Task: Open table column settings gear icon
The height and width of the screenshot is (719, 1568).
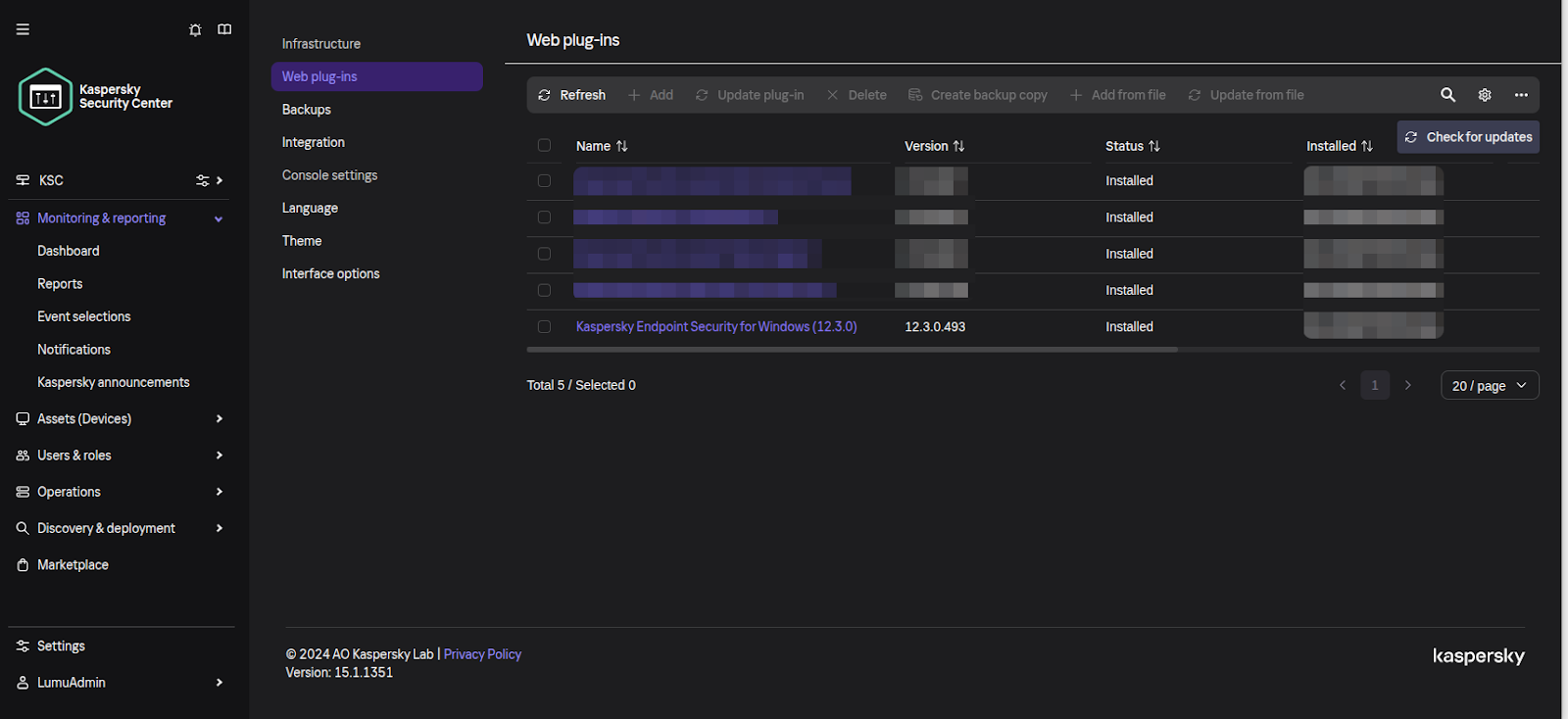Action: pos(1485,95)
